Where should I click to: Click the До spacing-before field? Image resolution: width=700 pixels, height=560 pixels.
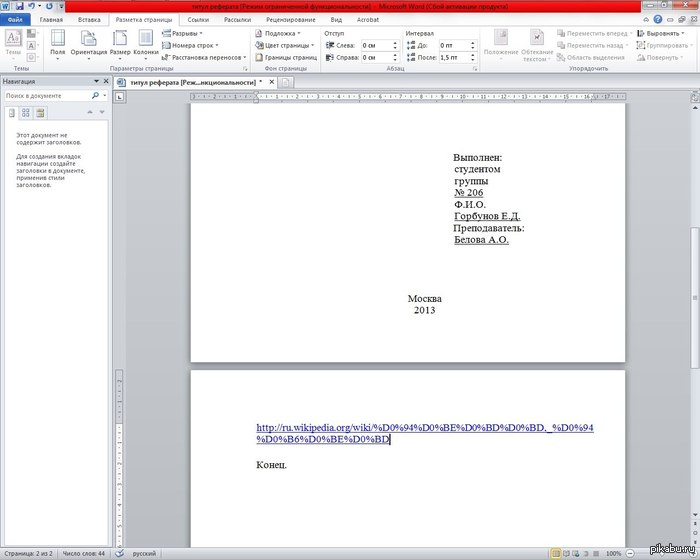click(x=454, y=46)
